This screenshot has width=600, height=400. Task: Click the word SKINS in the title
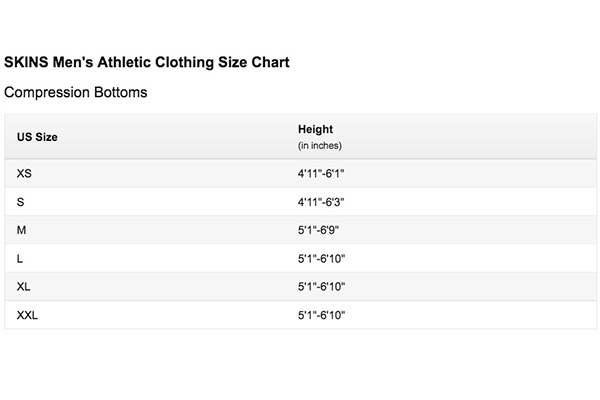(26, 62)
